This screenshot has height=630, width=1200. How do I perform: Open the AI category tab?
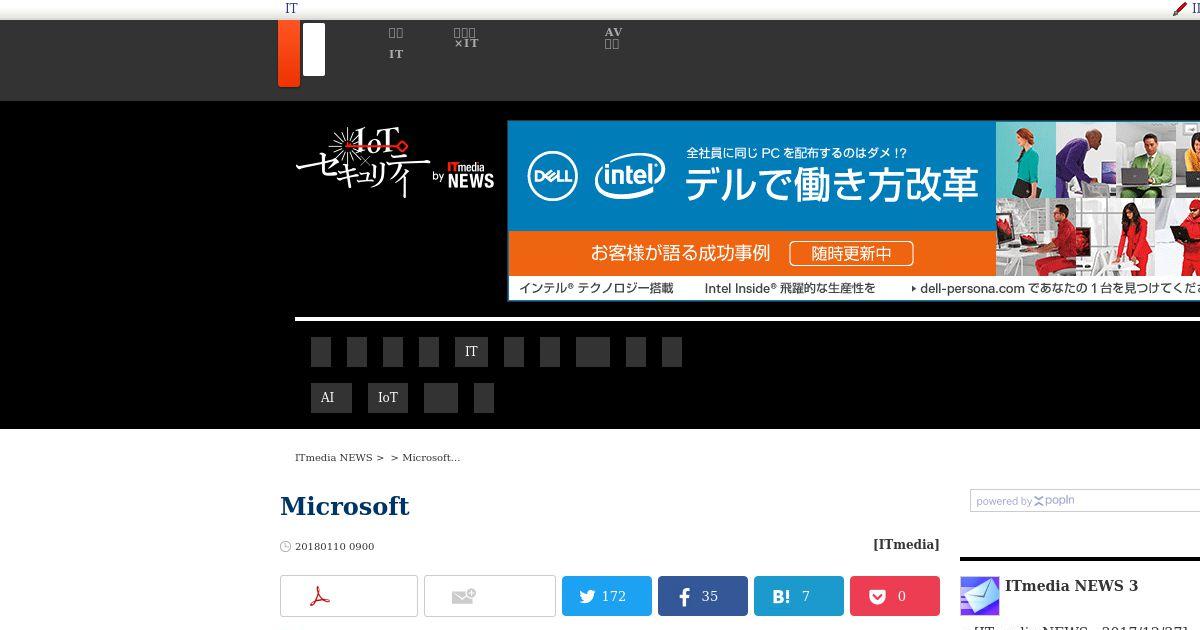click(x=331, y=398)
